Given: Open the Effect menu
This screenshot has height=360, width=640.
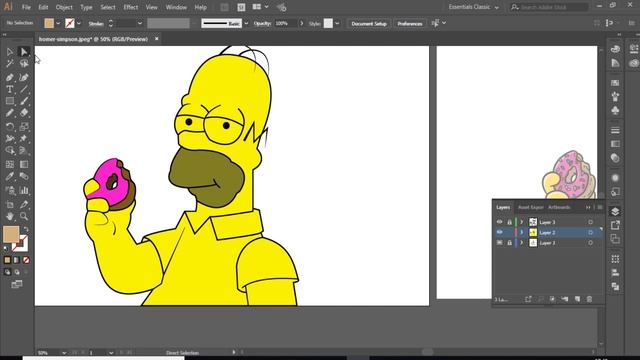Looking at the screenshot, I should click(131, 7).
